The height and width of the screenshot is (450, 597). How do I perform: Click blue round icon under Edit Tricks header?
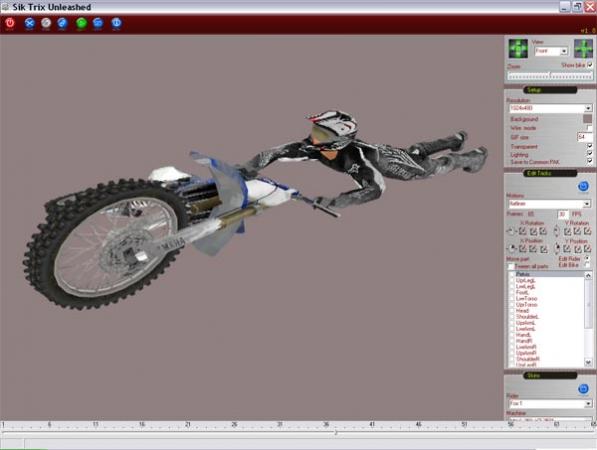click(583, 186)
